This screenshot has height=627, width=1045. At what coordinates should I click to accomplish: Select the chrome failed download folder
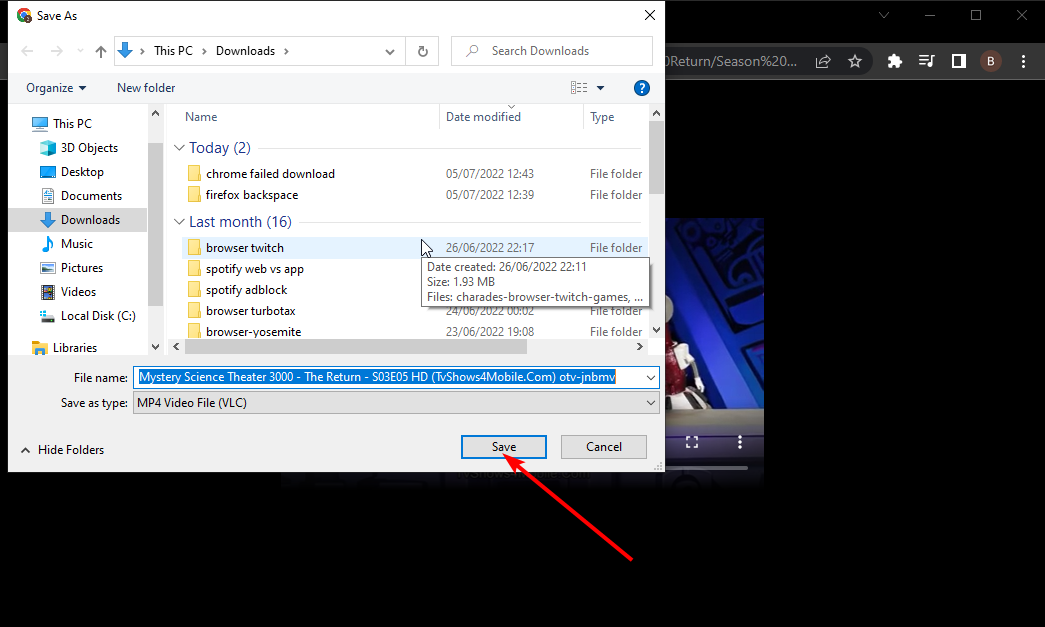270,174
